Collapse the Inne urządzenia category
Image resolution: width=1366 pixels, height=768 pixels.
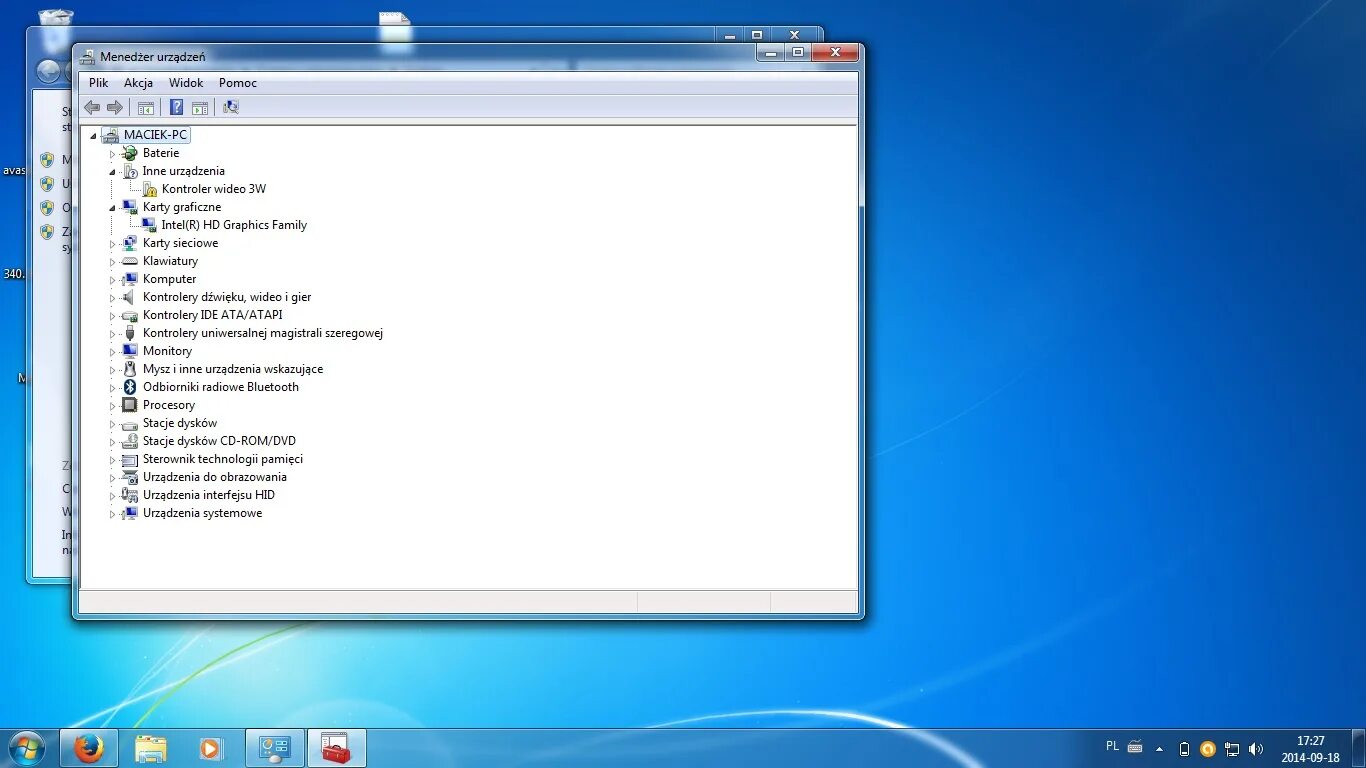[112, 171]
